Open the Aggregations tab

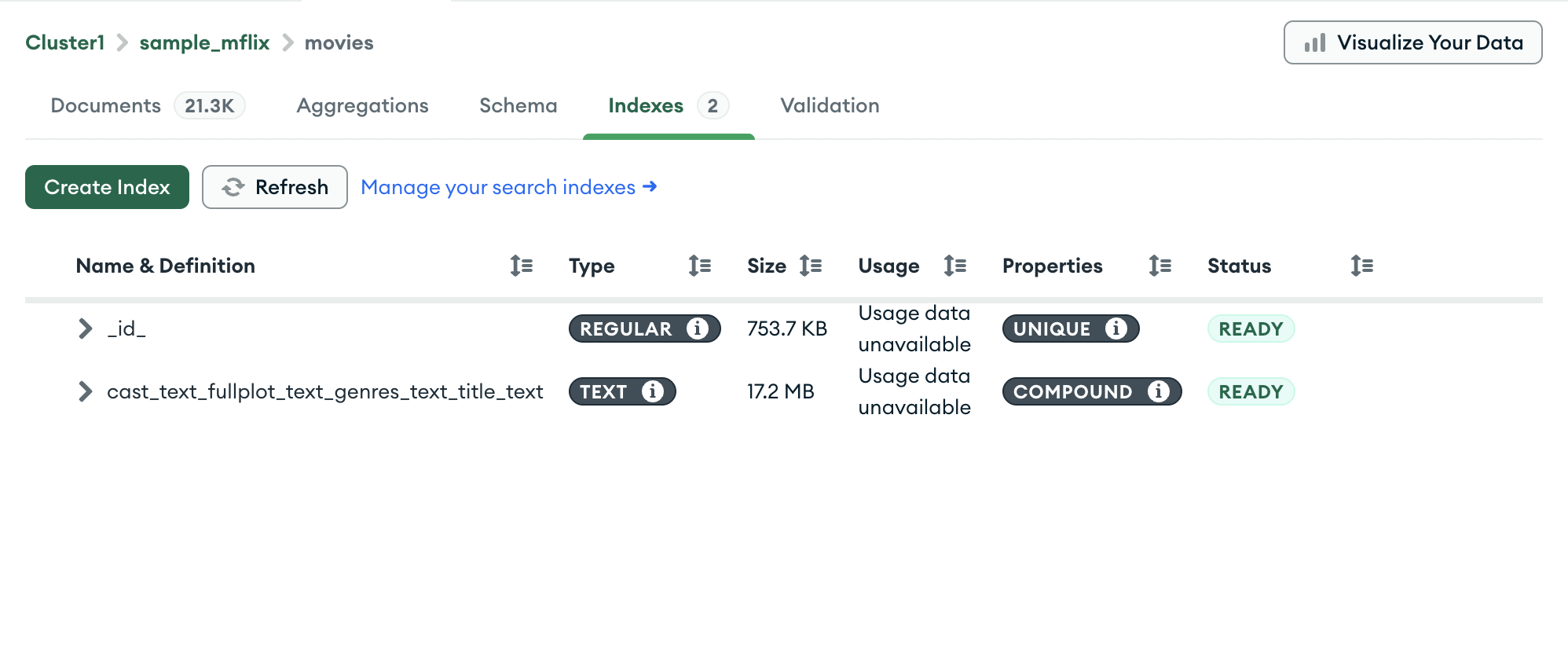(x=362, y=105)
